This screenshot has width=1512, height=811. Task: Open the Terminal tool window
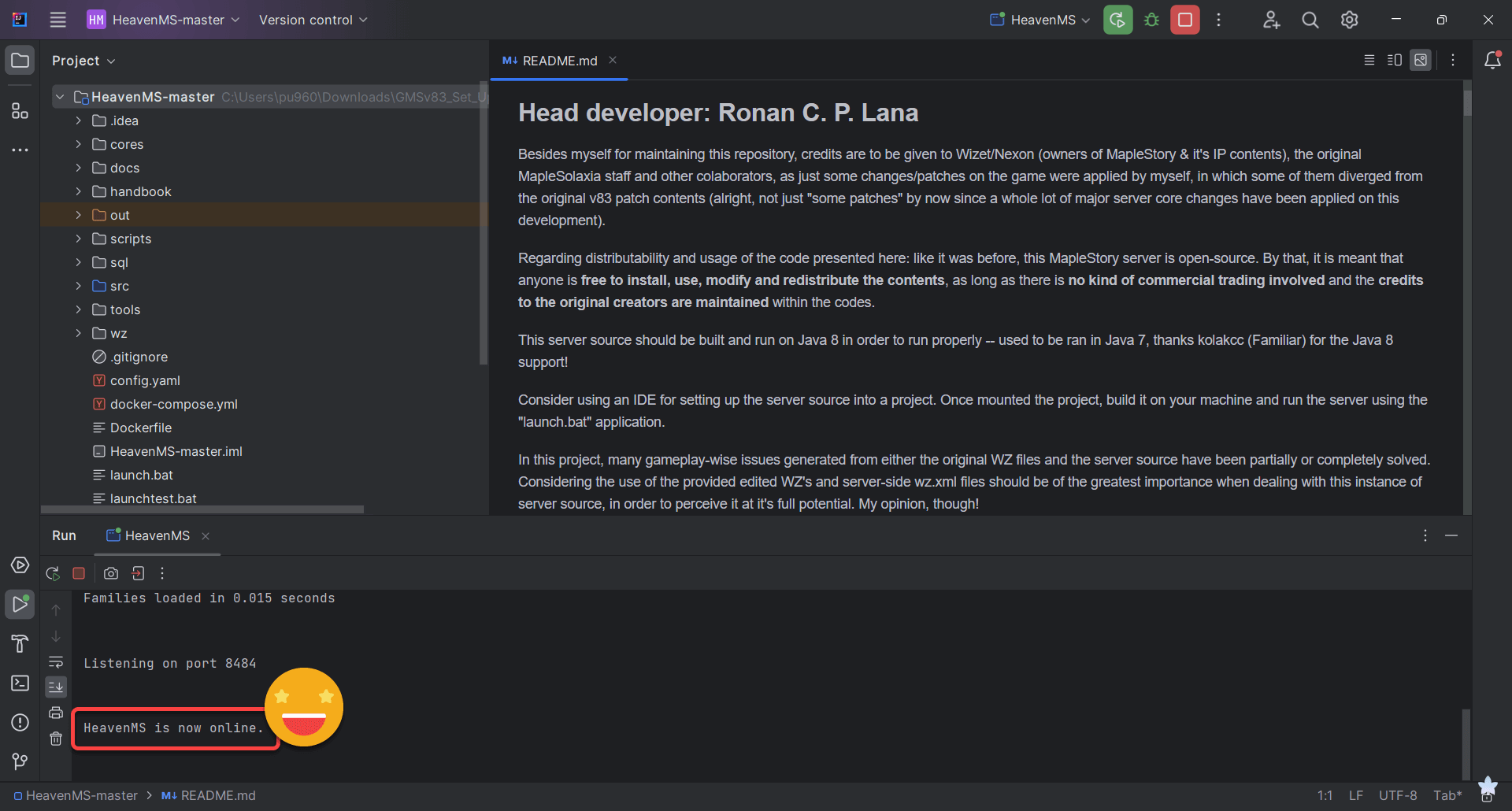coord(20,683)
